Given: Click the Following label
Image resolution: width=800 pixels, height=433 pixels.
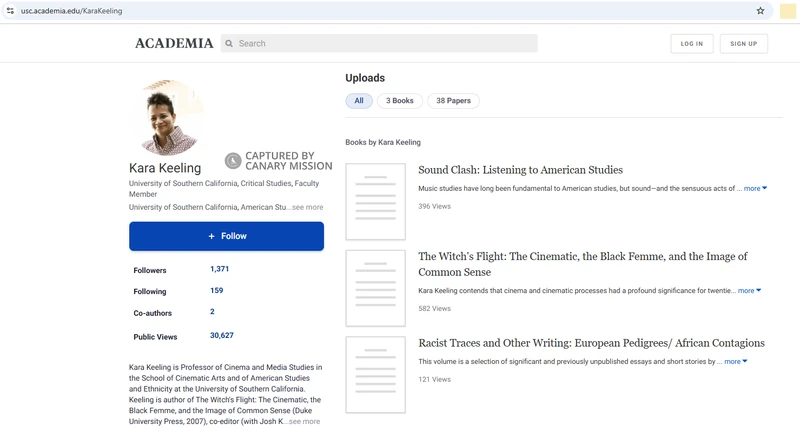Looking at the screenshot, I should coord(150,292).
